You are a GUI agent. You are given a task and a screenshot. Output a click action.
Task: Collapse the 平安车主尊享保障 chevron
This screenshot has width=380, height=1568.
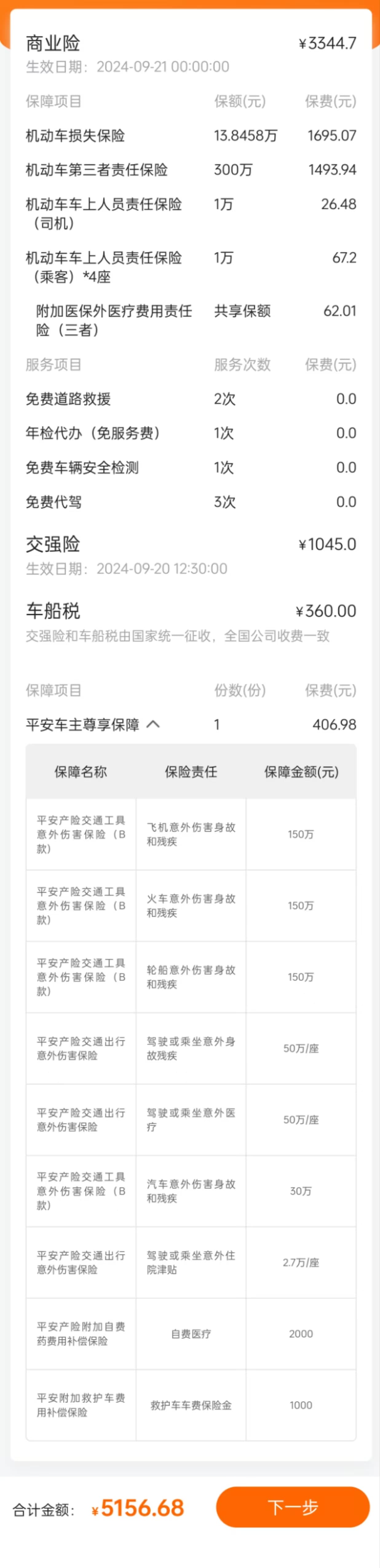154,724
